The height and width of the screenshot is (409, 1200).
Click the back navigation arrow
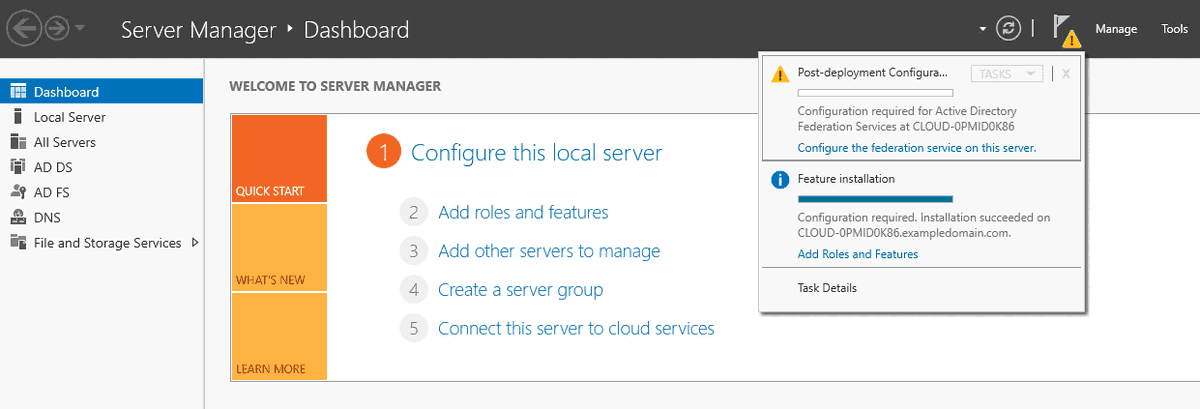(24, 29)
